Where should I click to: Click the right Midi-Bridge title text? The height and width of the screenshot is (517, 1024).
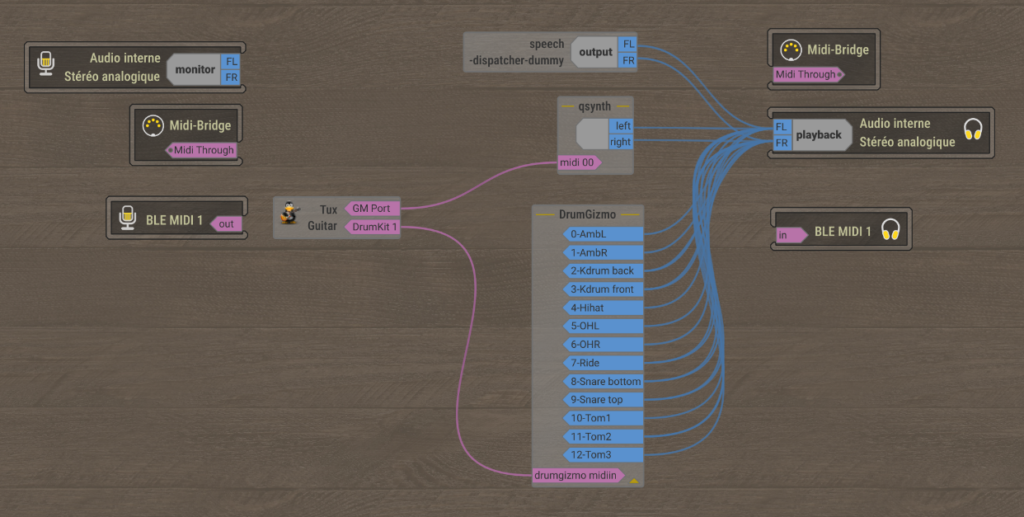[838, 50]
